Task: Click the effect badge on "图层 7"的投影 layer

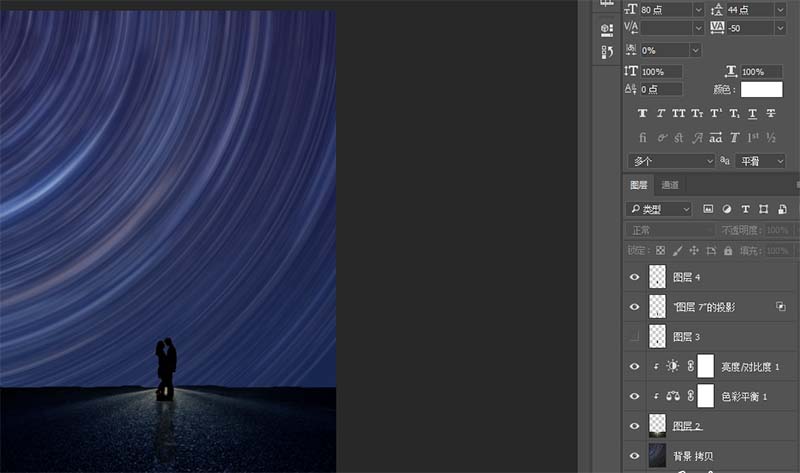Action: 781,306
